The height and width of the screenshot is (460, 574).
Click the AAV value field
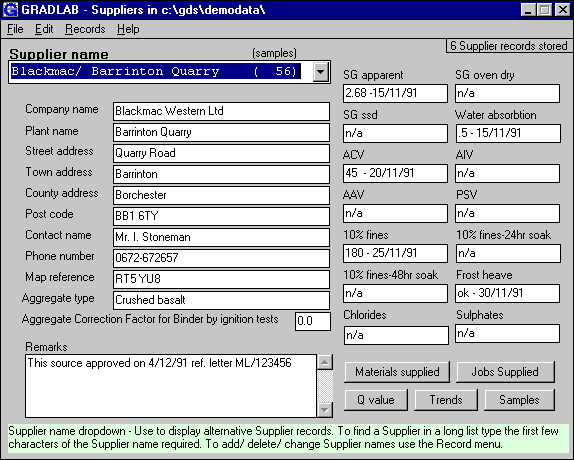coord(395,213)
